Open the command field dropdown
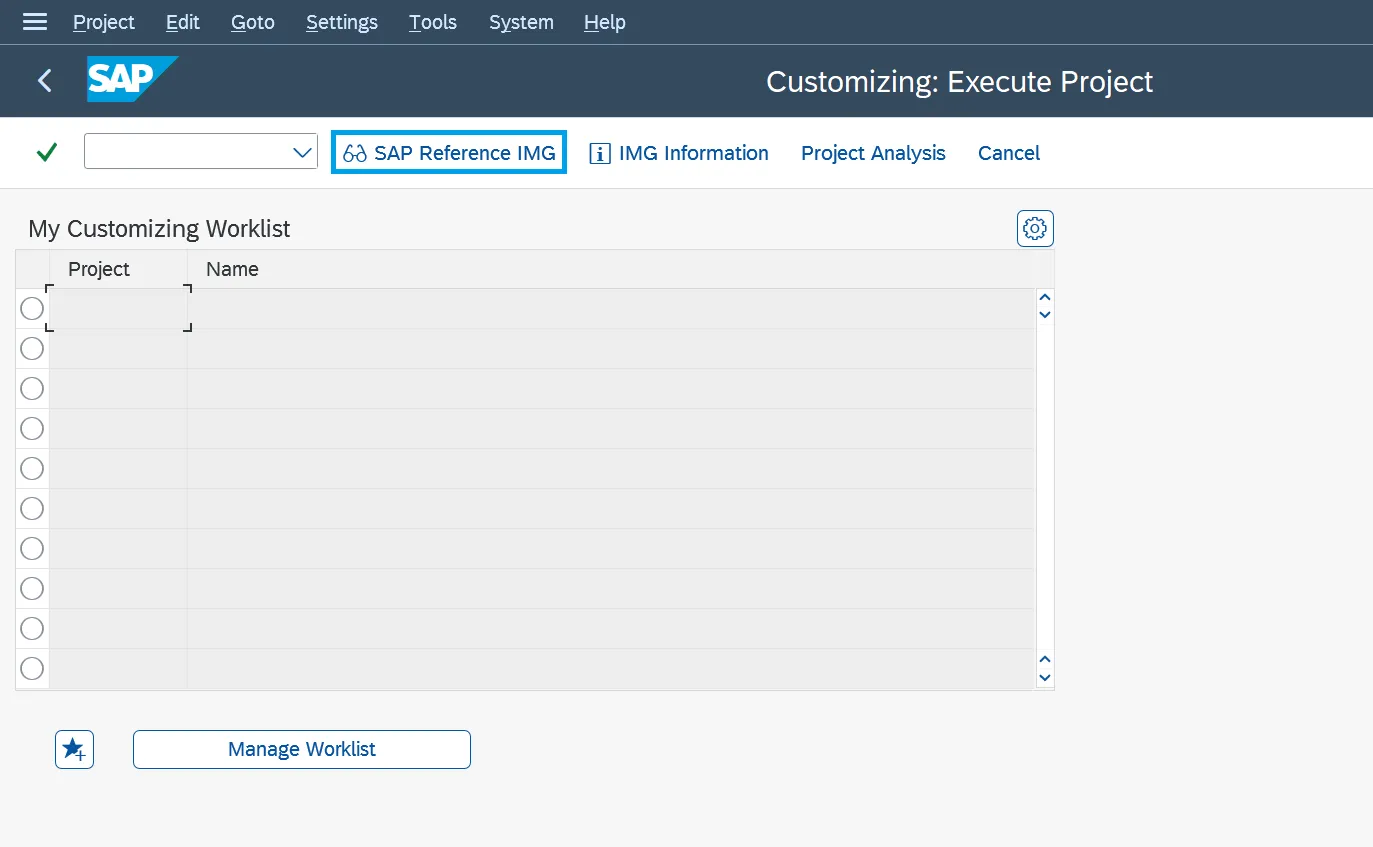 coord(302,152)
